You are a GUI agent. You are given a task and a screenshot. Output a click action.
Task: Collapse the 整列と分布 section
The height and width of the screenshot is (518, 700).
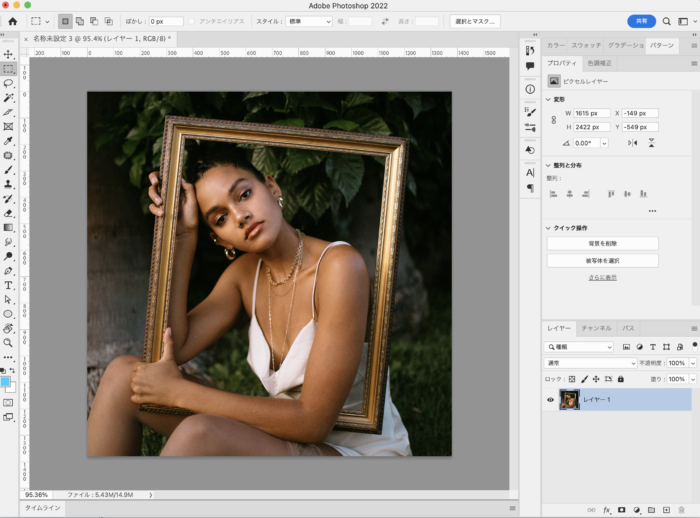click(548, 165)
